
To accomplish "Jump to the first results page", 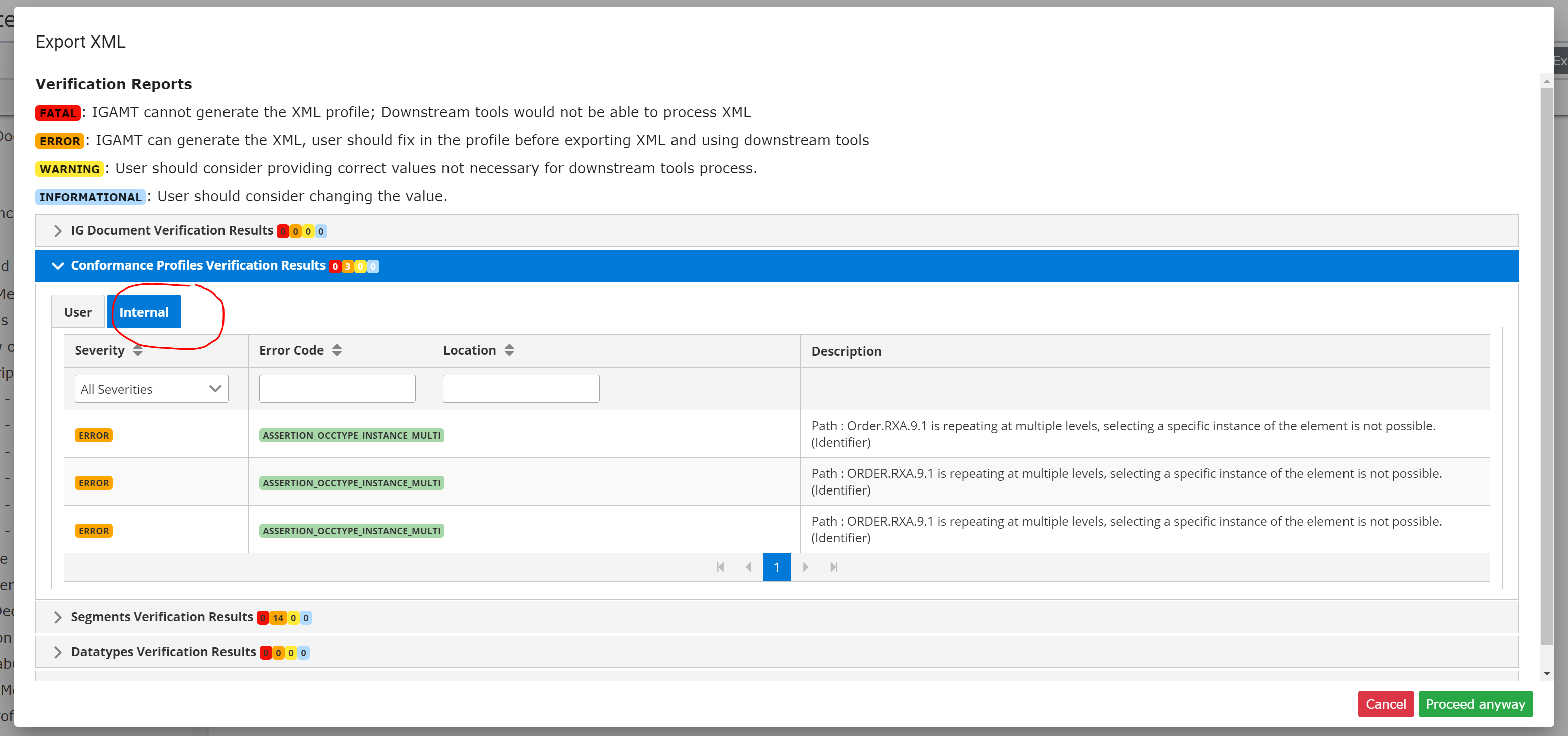I will (x=720, y=567).
